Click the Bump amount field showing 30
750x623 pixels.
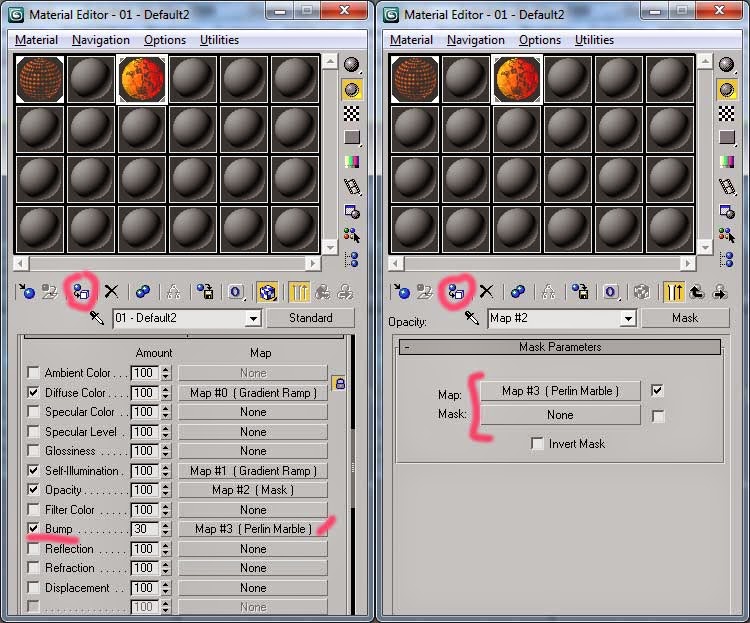[x=145, y=529]
